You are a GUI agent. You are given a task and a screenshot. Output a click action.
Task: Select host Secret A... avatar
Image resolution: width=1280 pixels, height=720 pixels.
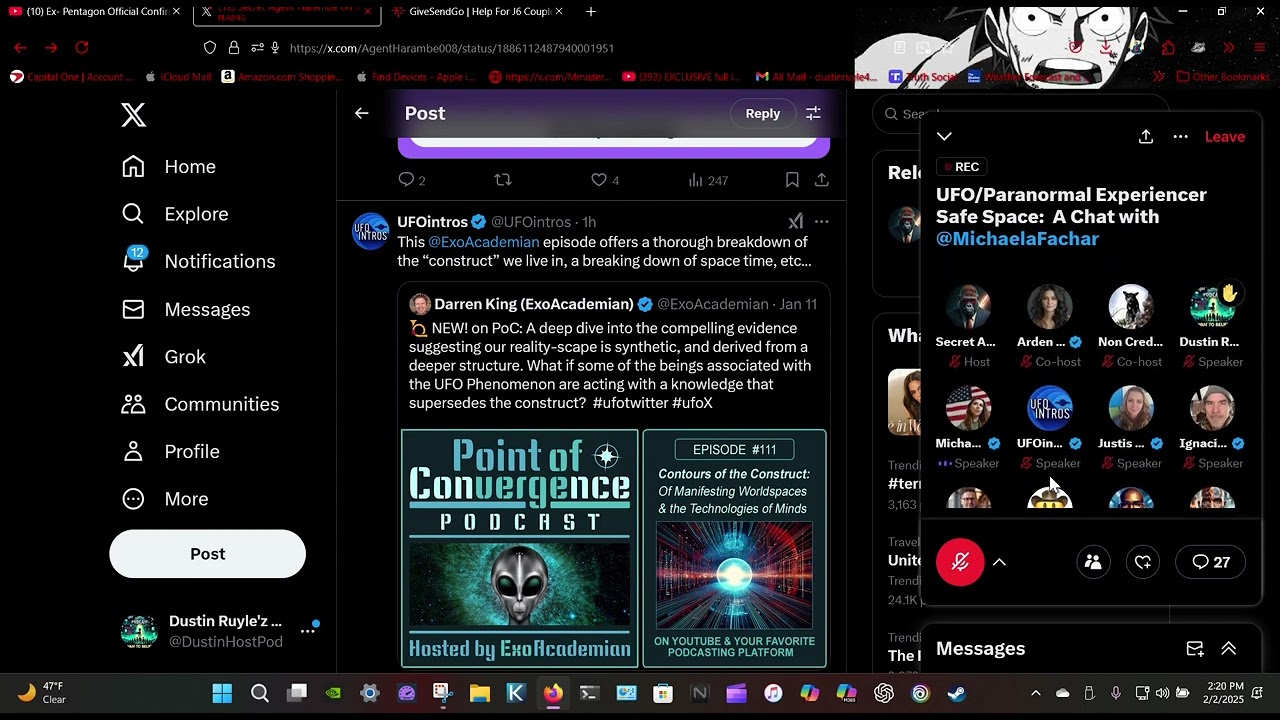point(968,307)
